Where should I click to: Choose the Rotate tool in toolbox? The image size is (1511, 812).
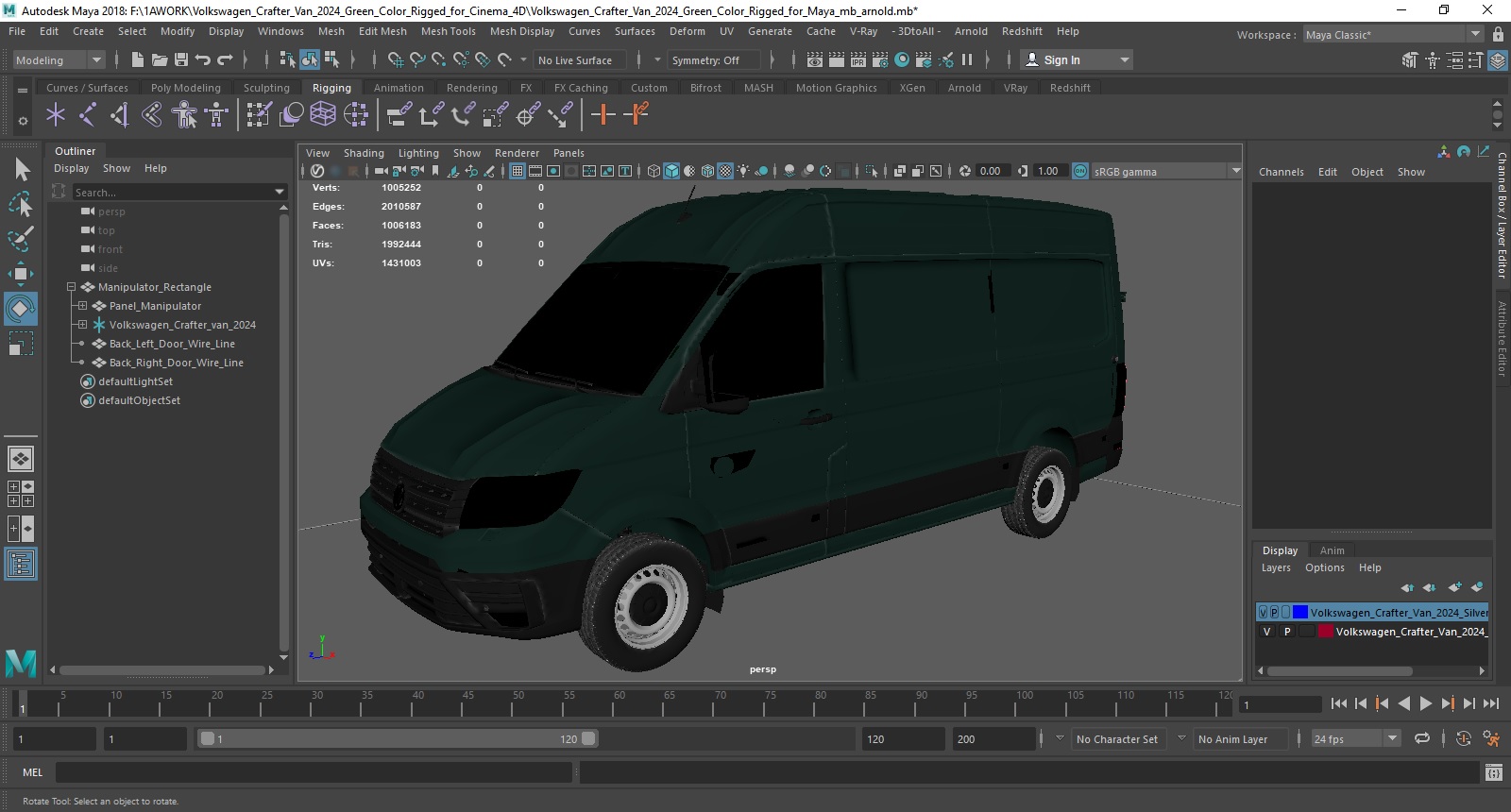point(21,309)
